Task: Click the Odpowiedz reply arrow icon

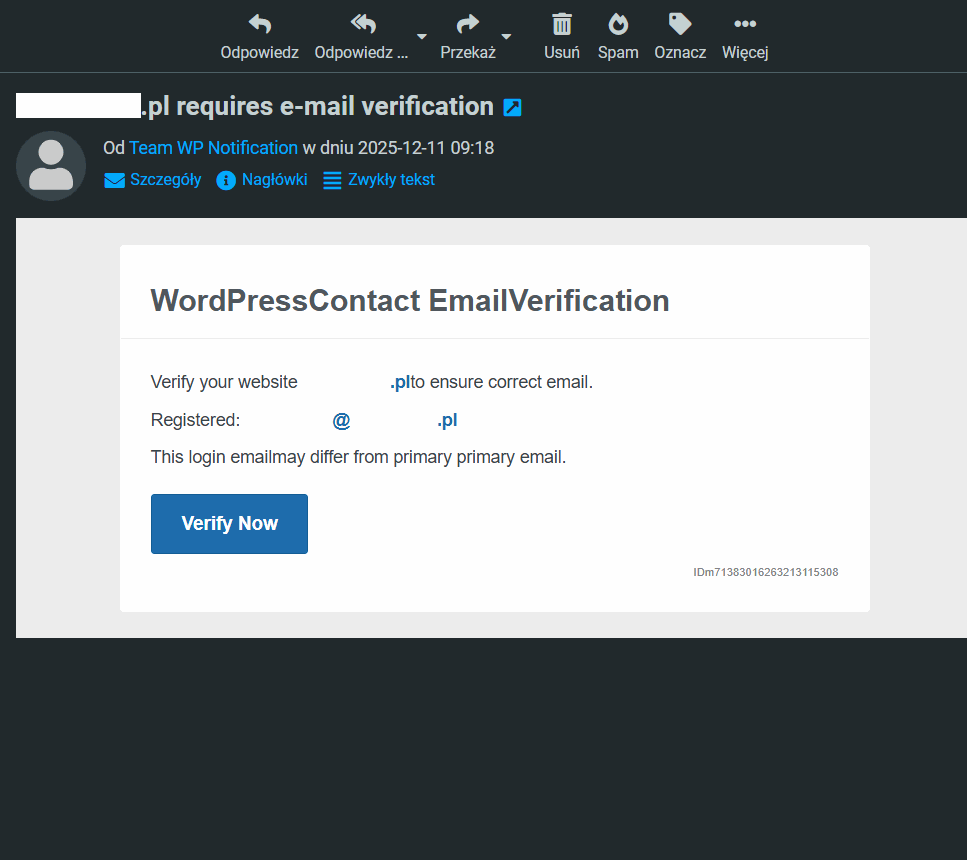Action: point(260,24)
